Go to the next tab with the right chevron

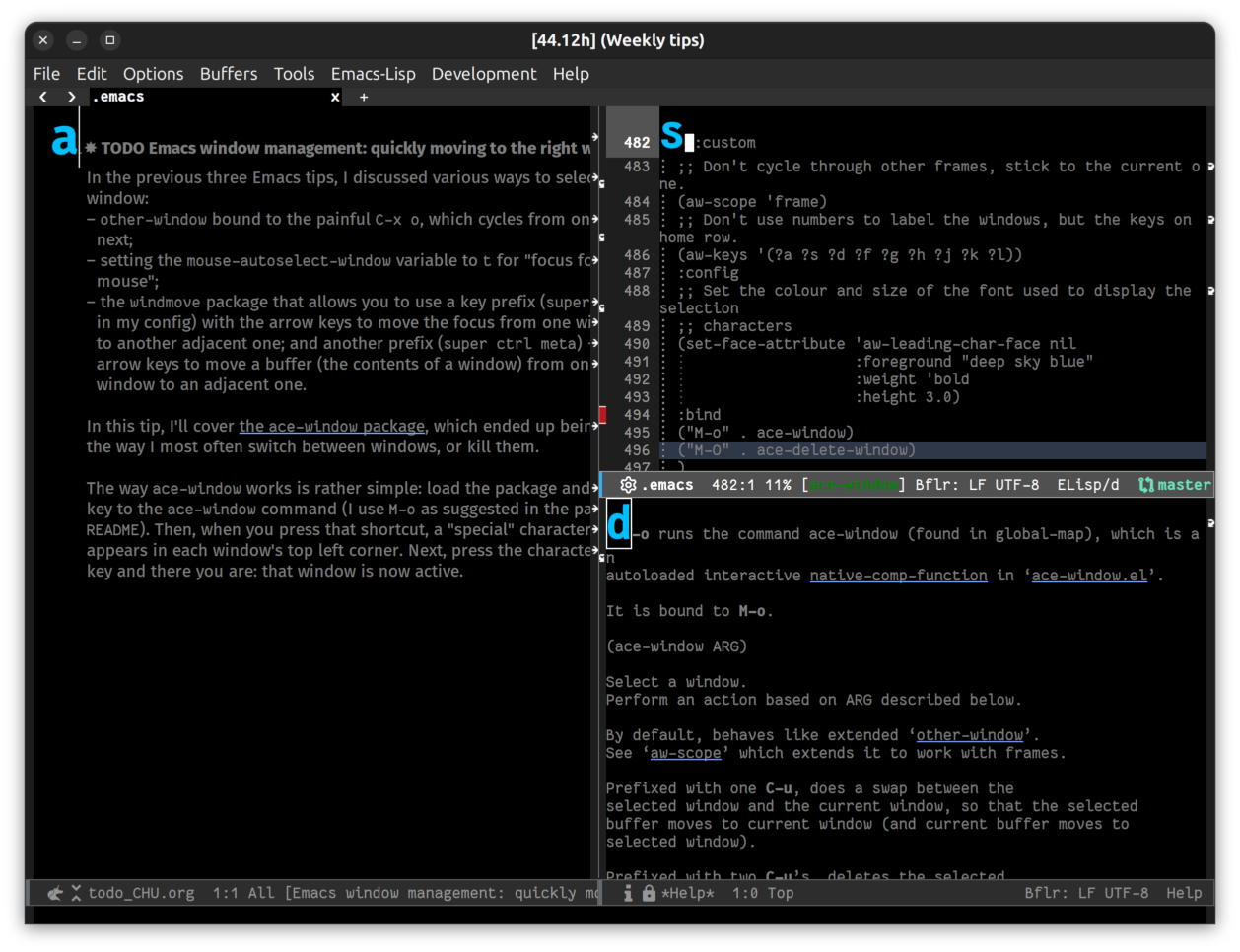click(71, 97)
